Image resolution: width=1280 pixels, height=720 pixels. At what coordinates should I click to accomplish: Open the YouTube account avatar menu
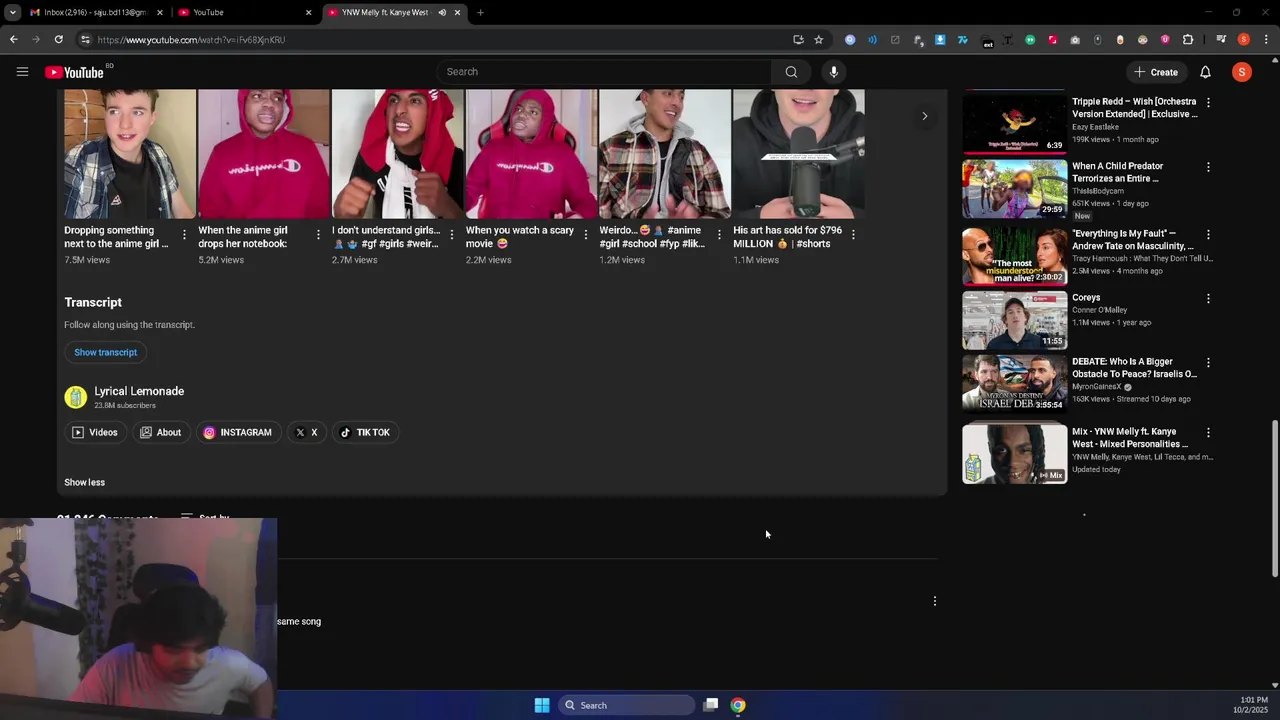(1241, 72)
